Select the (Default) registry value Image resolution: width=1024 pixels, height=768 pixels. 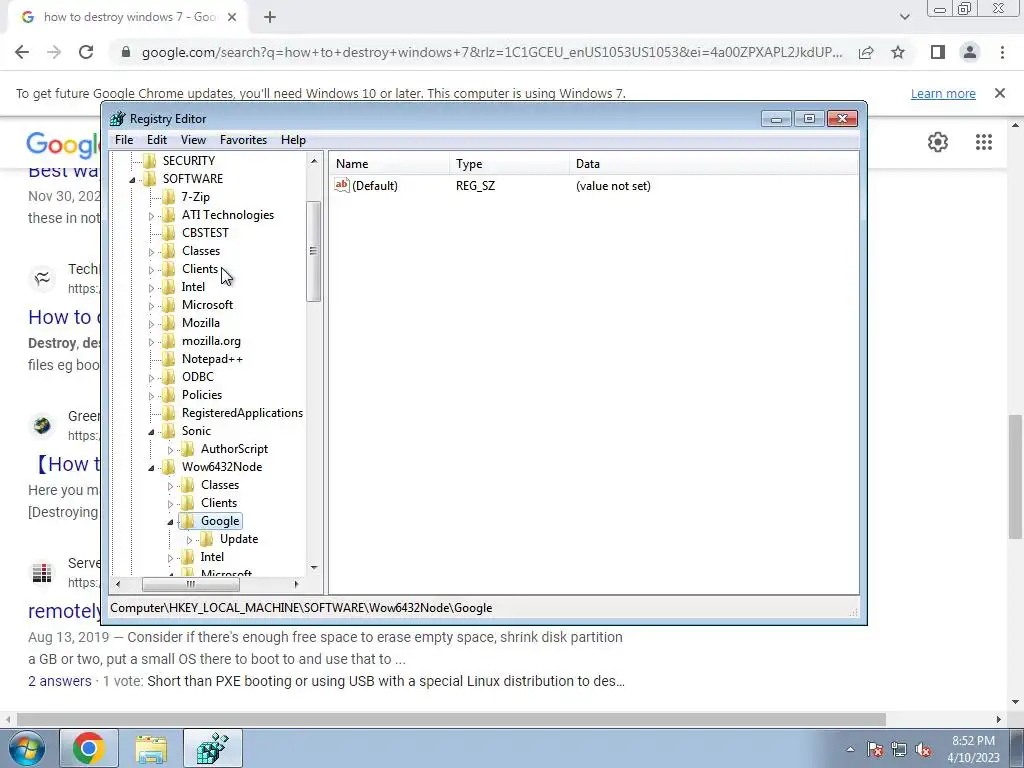[x=374, y=185]
